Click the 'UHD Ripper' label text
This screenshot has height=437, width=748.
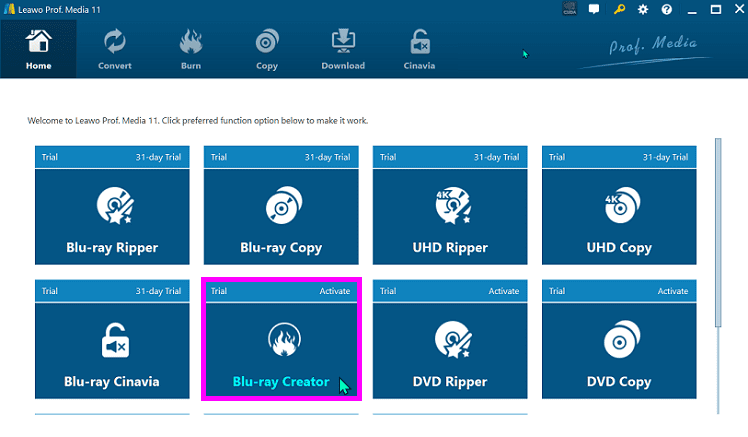click(x=450, y=248)
